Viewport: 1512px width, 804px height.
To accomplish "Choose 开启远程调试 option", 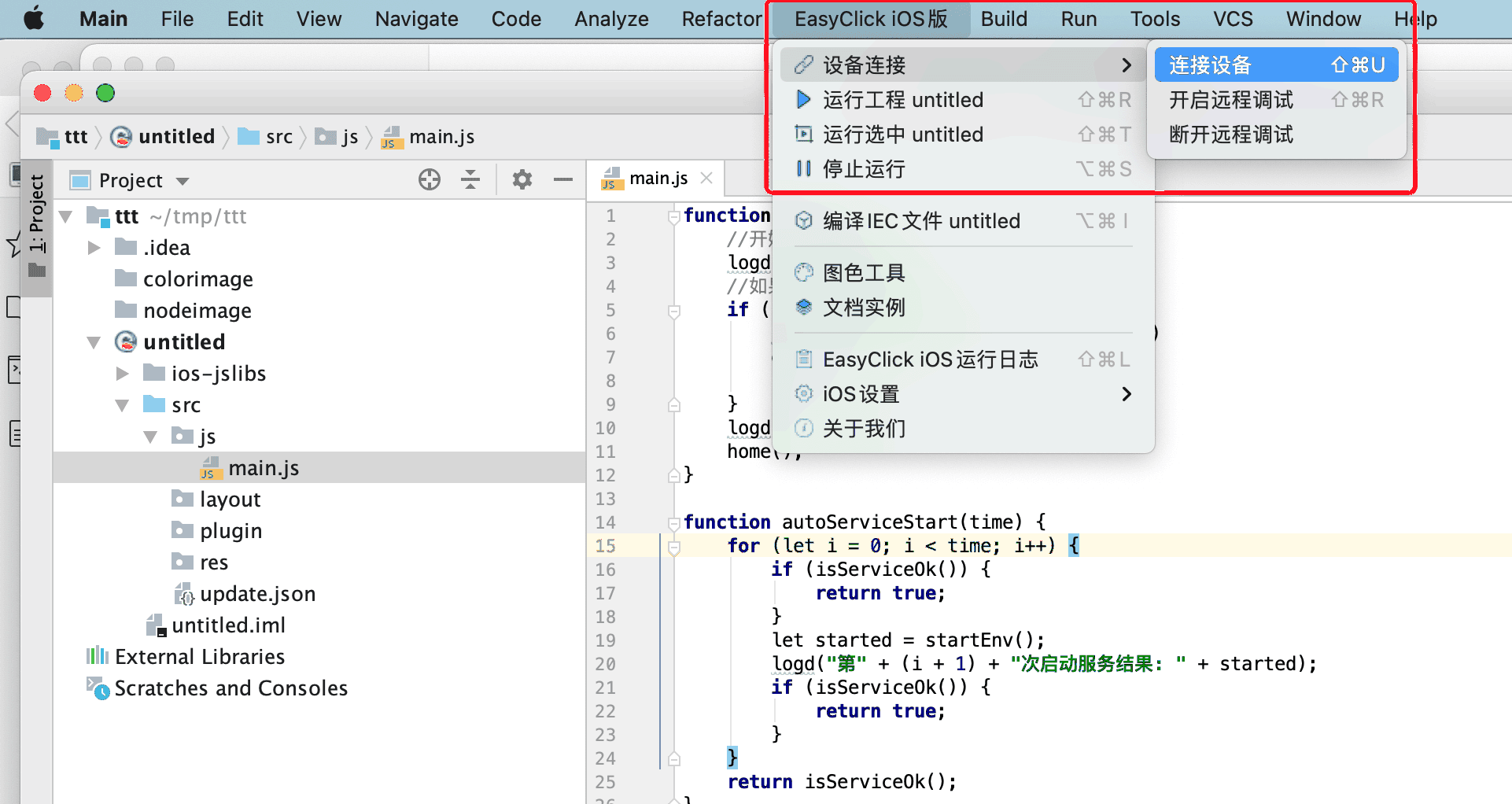I will tap(1276, 100).
